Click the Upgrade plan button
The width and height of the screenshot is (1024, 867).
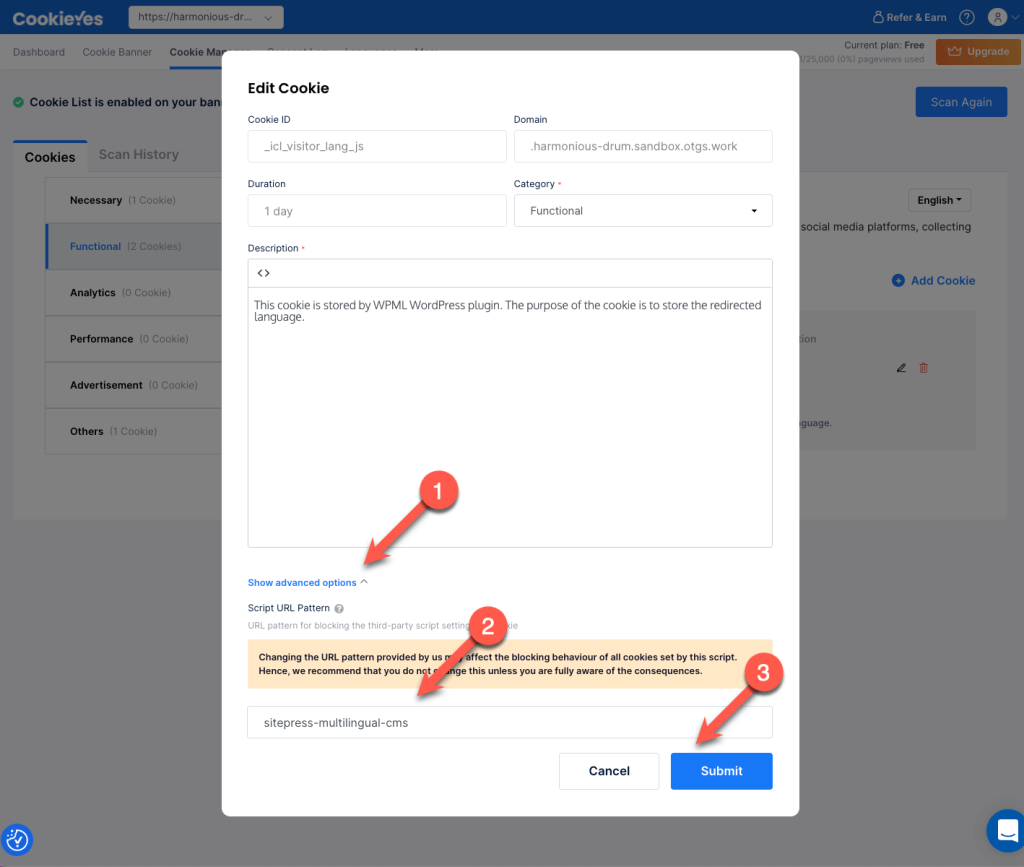[x=978, y=52]
